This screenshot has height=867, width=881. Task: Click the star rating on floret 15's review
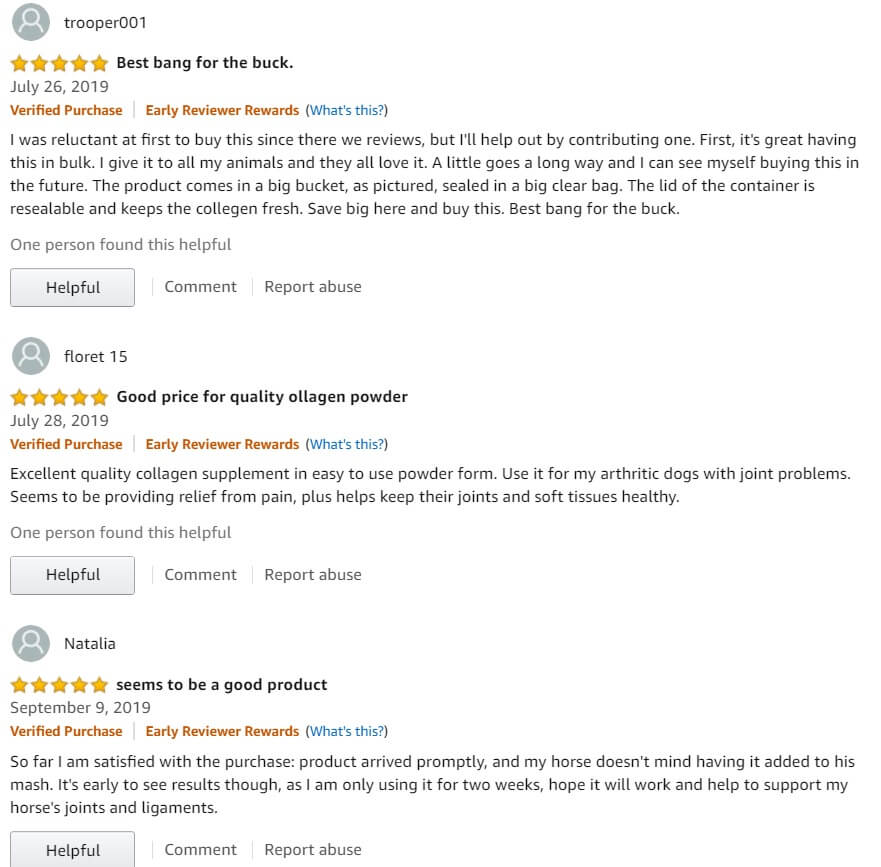pyautogui.click(x=59, y=397)
